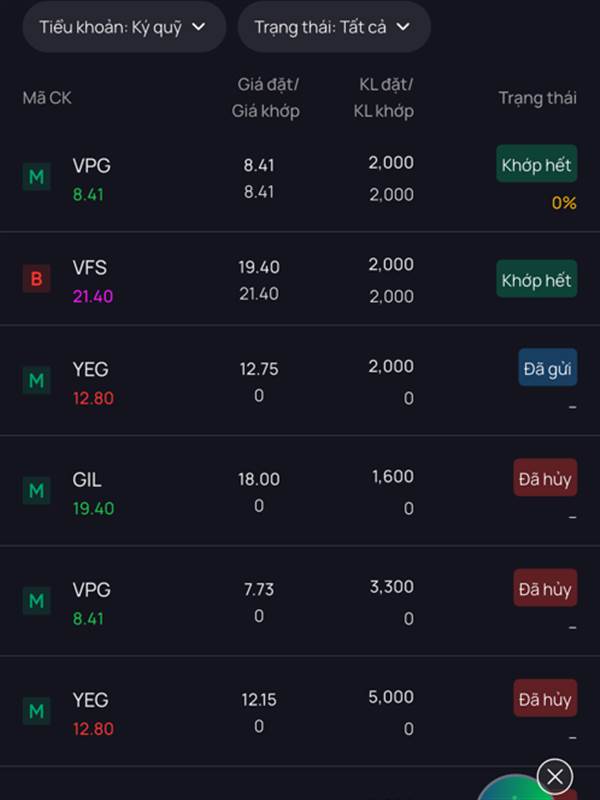The image size is (600, 800).
Task: Select the VFS stock ticker
Action: pos(90,267)
